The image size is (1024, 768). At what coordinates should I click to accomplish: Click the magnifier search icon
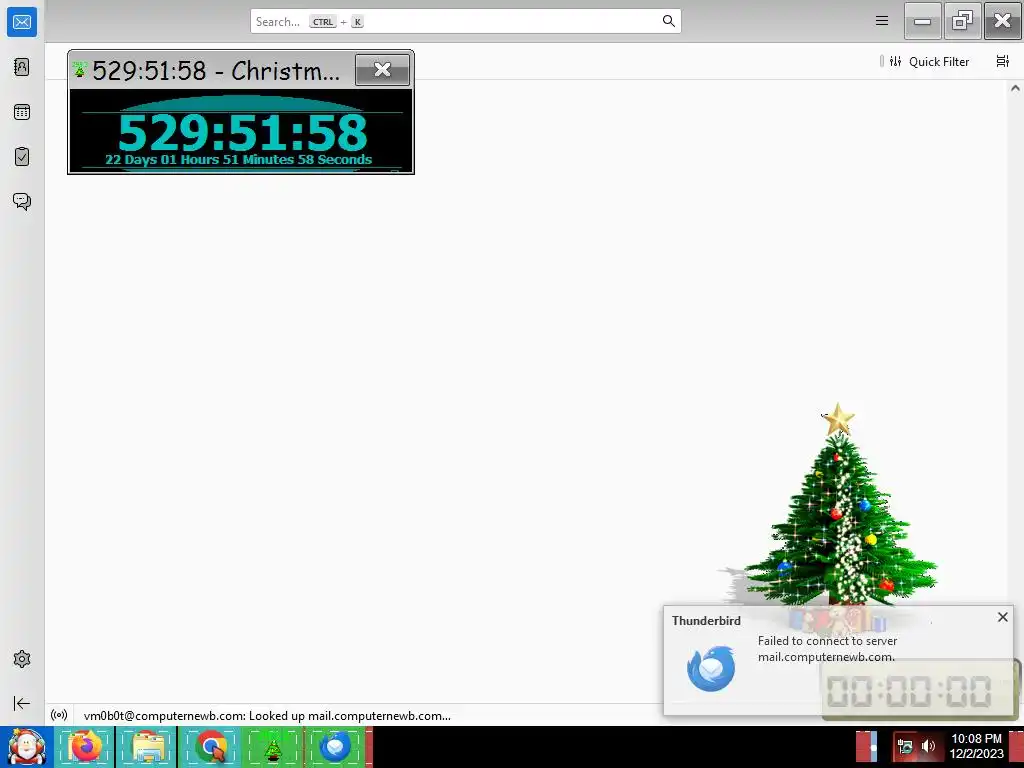click(669, 22)
